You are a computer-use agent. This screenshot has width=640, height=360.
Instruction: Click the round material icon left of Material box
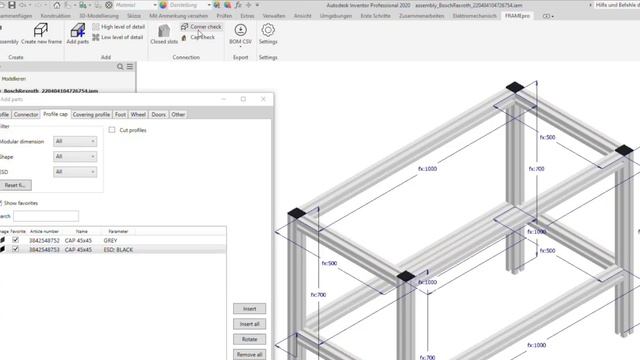coord(109,5)
